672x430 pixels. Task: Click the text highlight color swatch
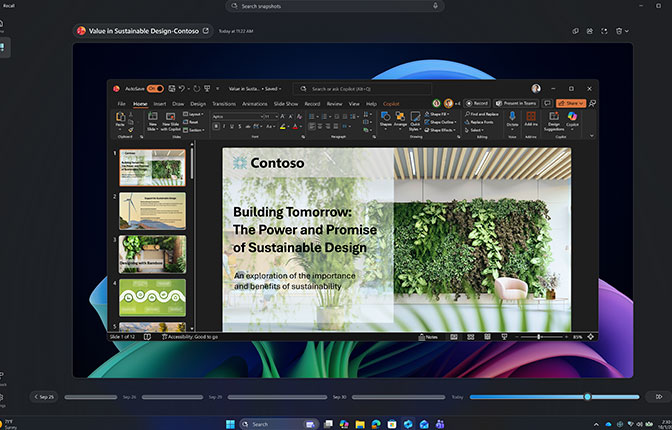click(x=282, y=126)
